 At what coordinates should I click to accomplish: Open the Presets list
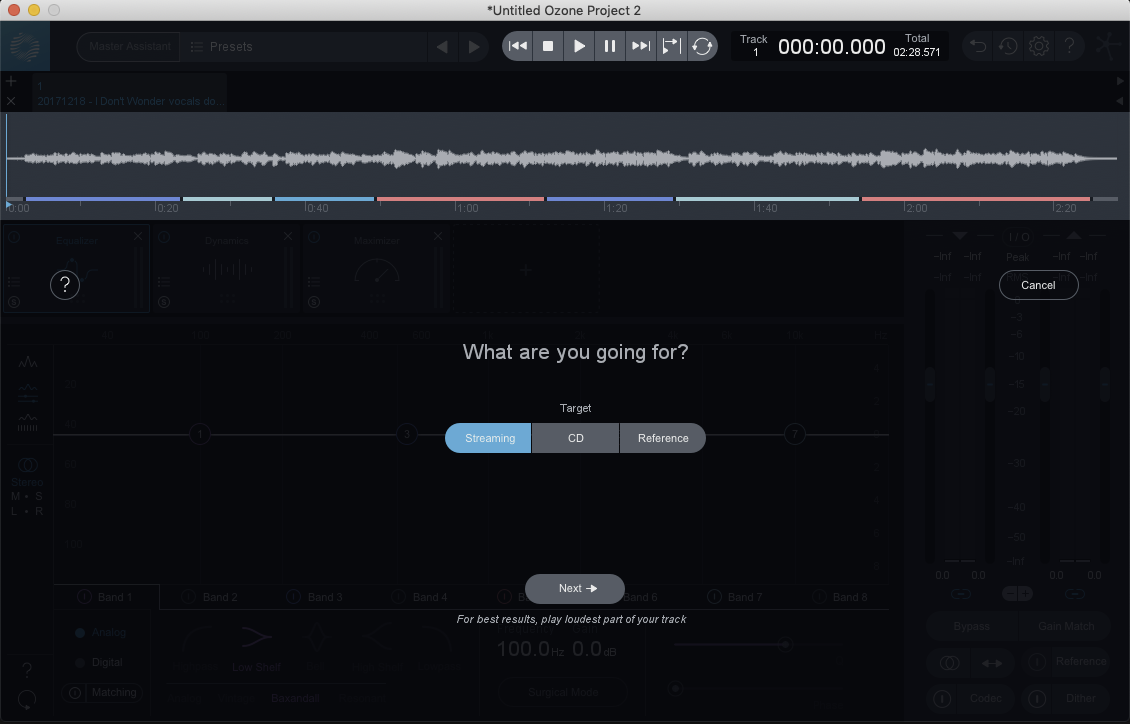(221, 47)
